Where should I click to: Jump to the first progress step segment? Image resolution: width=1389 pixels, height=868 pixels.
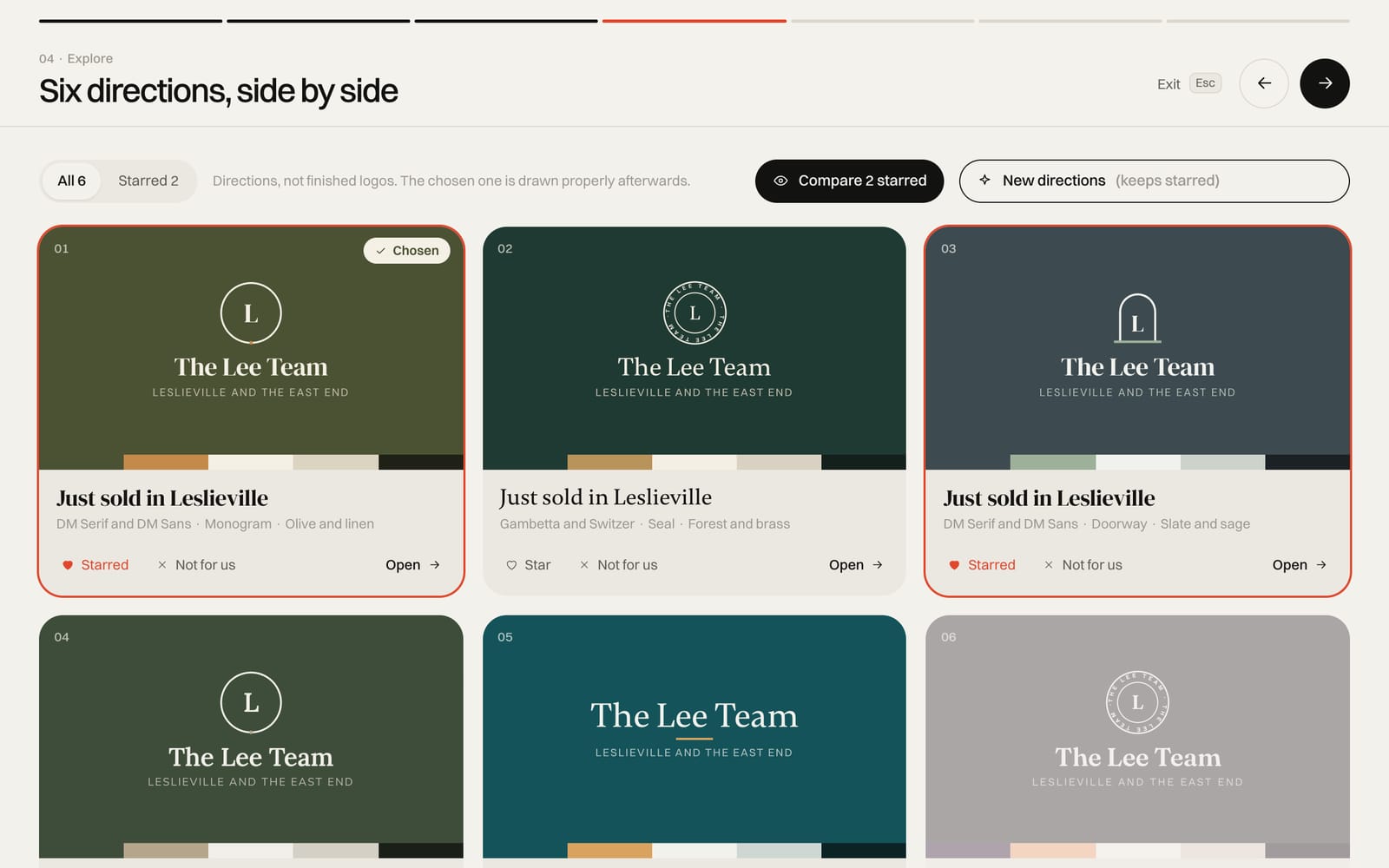tap(130, 21)
